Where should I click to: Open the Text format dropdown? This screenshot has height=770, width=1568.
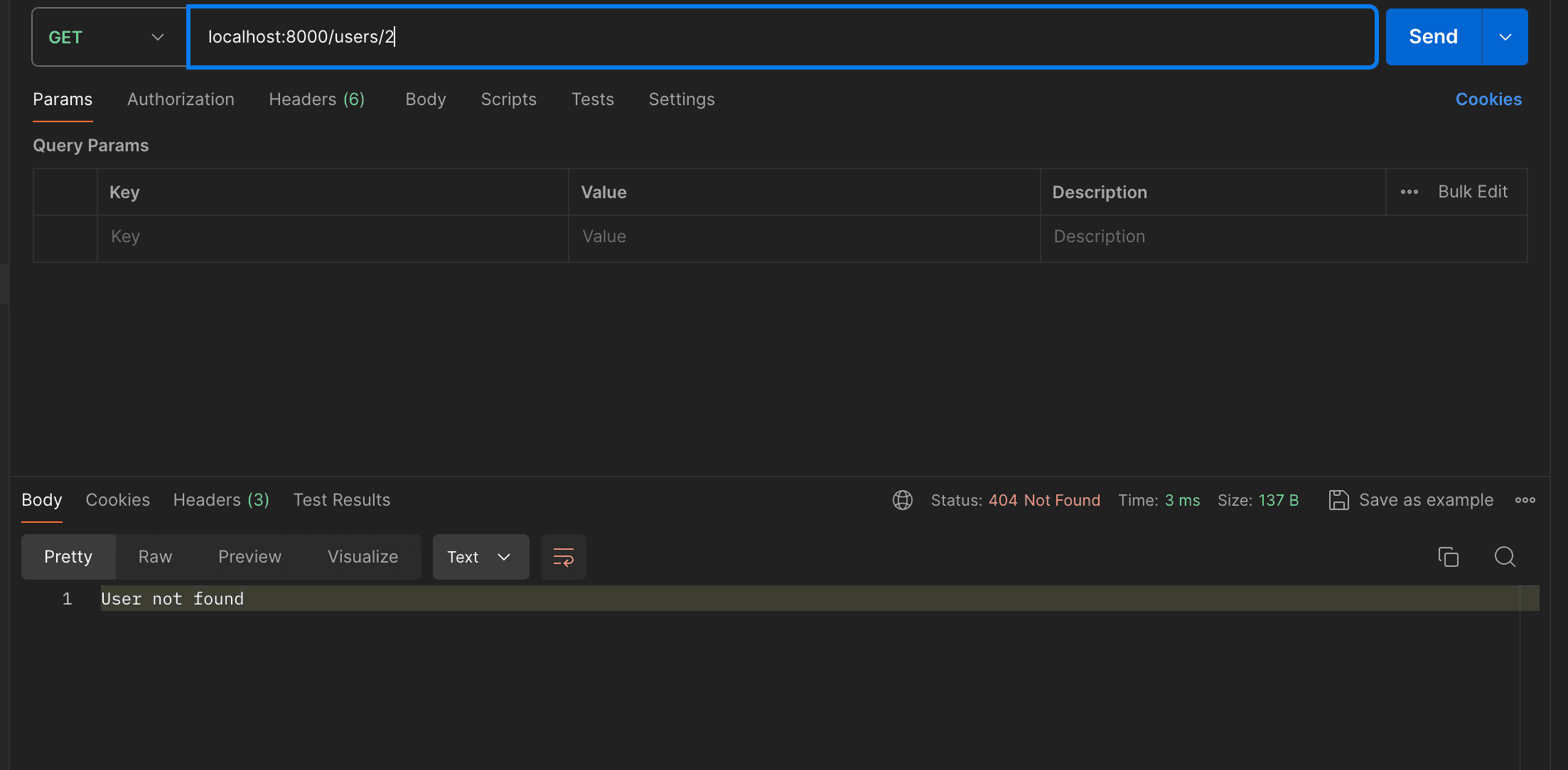coord(480,557)
